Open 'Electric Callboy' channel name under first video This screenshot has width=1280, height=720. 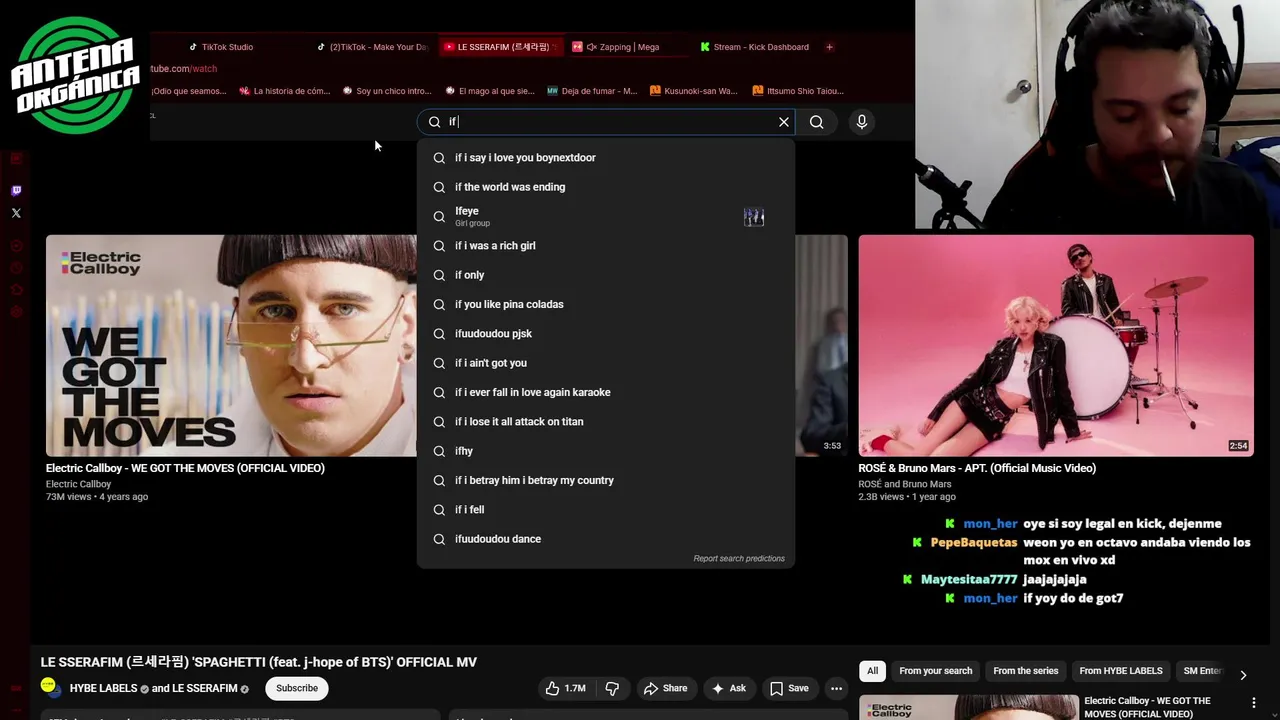coord(78,484)
